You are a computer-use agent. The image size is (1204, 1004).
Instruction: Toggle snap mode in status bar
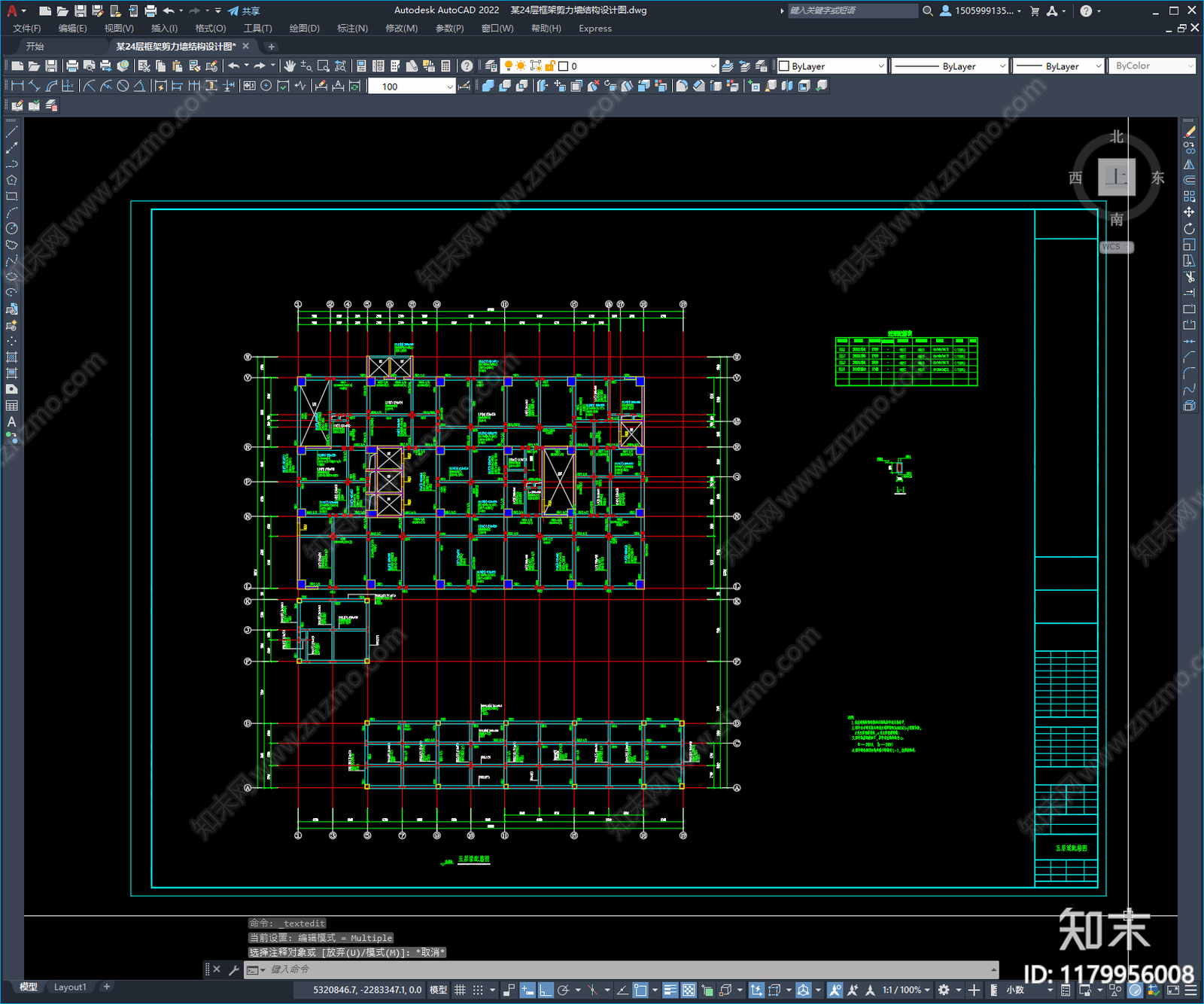(478, 990)
